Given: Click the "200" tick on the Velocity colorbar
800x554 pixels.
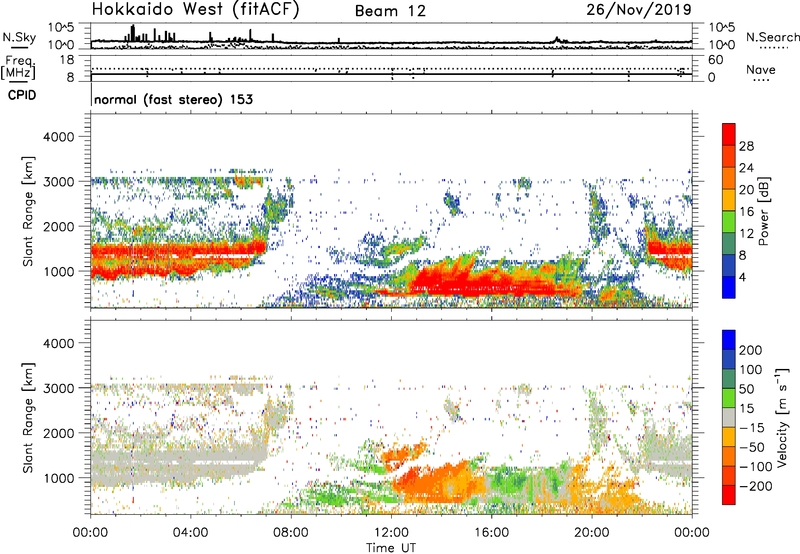Looking at the screenshot, I should click(750, 350).
